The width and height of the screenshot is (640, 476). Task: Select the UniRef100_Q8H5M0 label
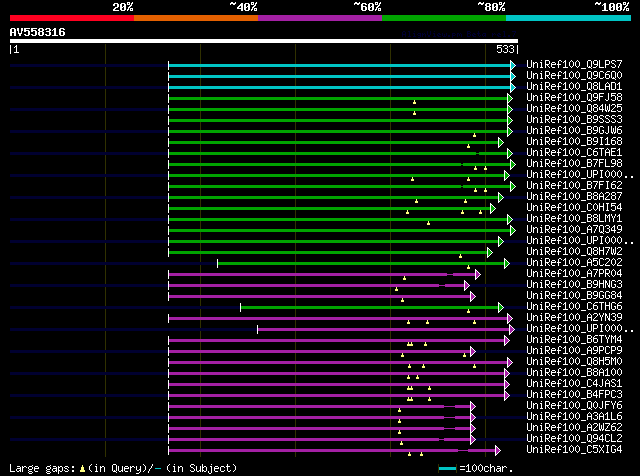(x=574, y=362)
